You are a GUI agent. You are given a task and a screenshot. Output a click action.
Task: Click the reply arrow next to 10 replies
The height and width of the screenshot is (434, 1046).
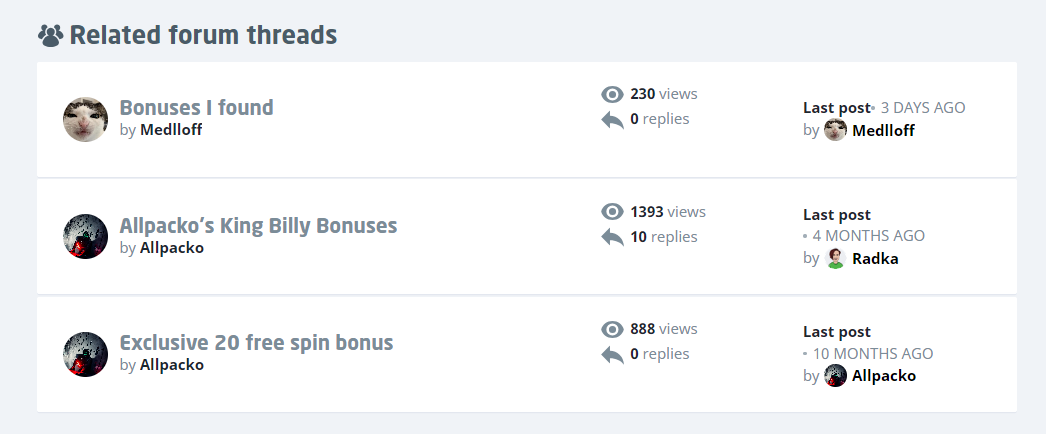(x=612, y=237)
